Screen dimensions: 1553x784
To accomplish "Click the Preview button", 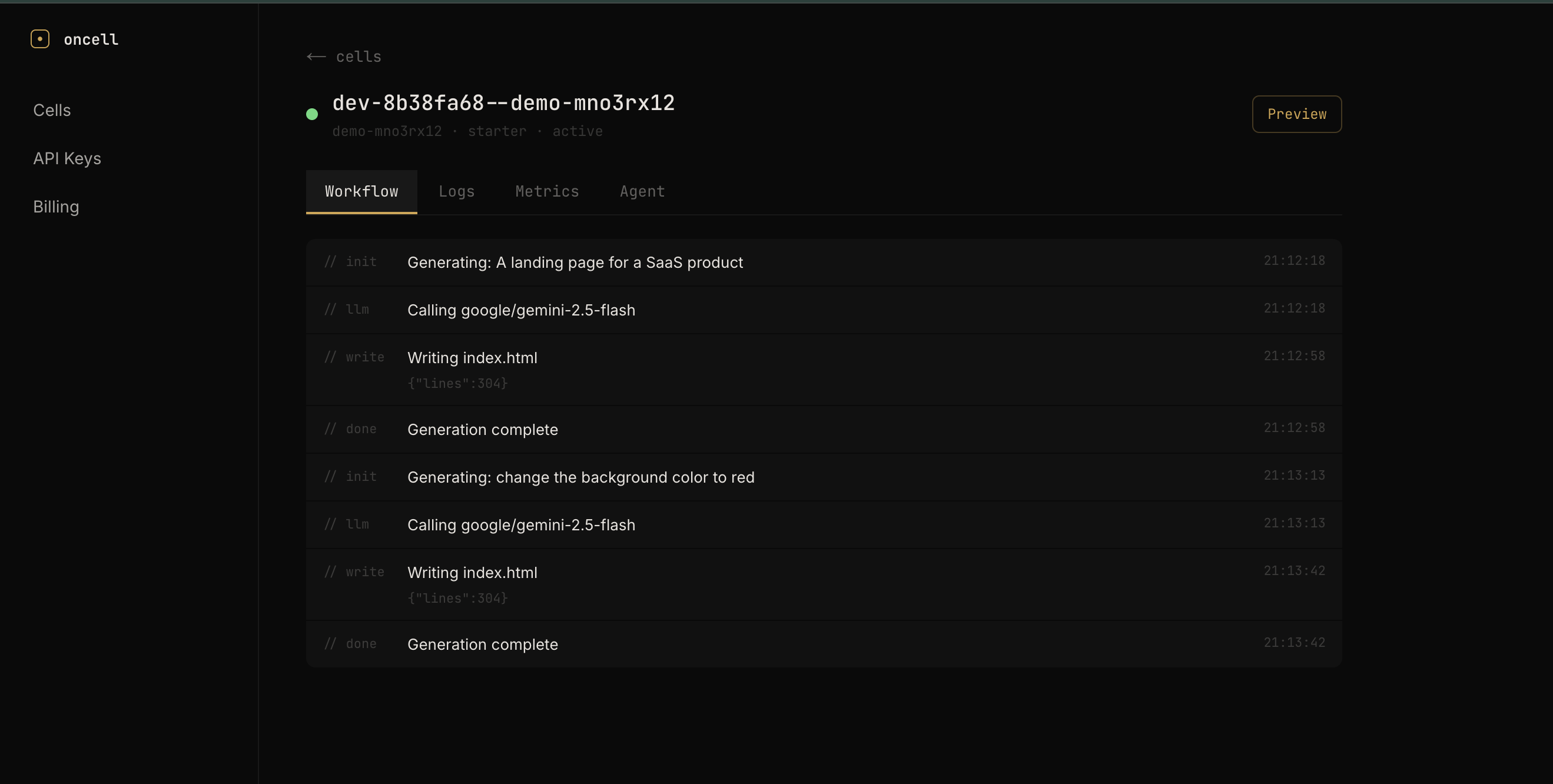I will click(1296, 114).
